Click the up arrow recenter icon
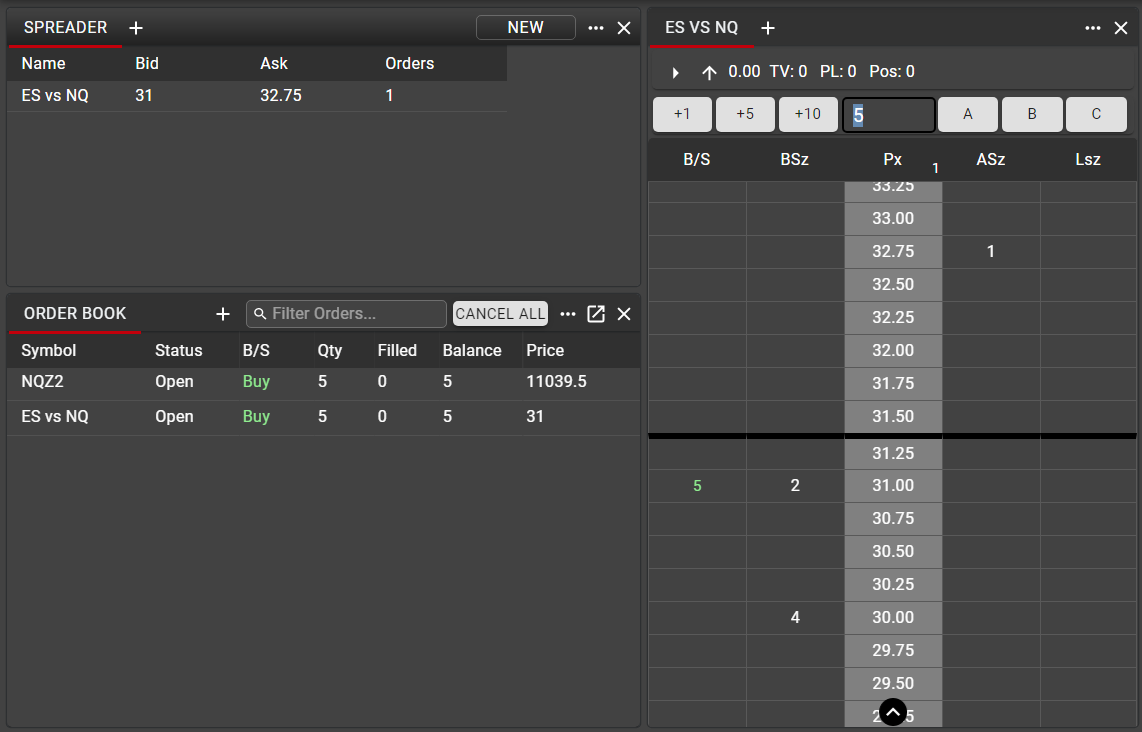Image resolution: width=1142 pixels, height=732 pixels. coord(710,72)
